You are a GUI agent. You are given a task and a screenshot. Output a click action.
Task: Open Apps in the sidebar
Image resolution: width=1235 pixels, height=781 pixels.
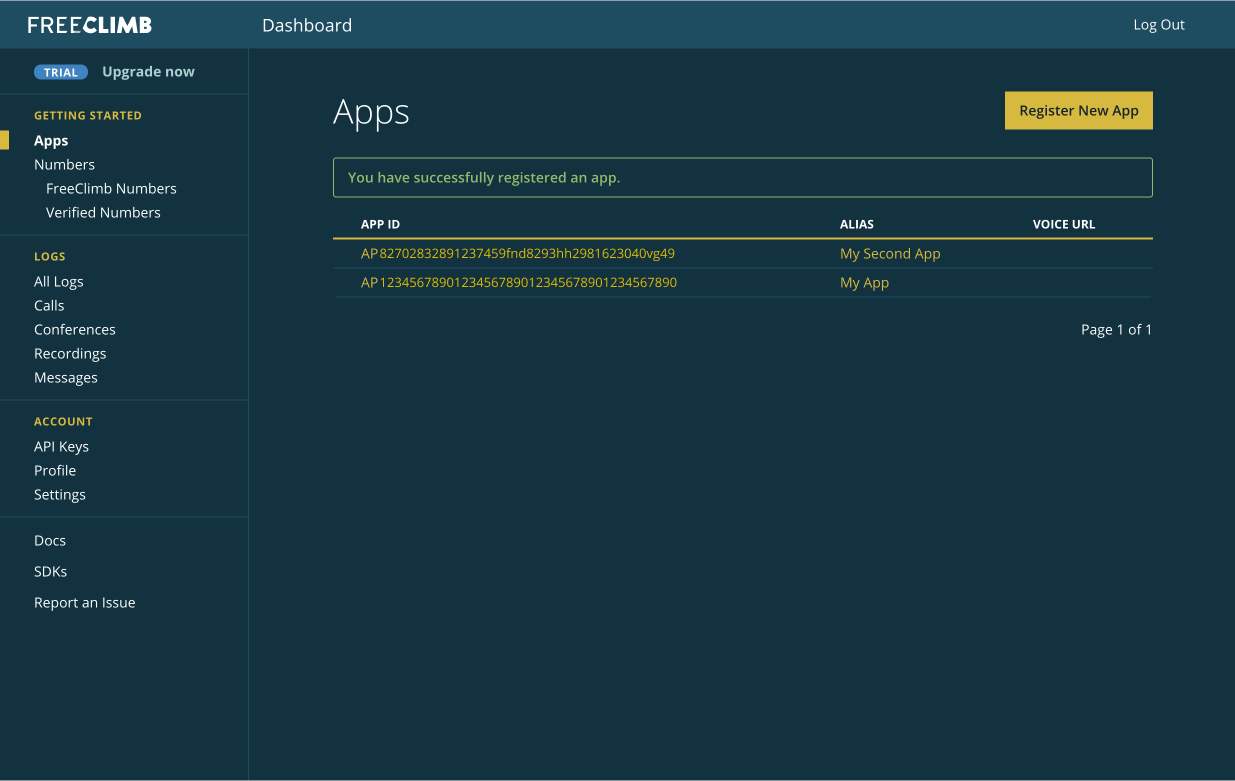click(x=51, y=141)
